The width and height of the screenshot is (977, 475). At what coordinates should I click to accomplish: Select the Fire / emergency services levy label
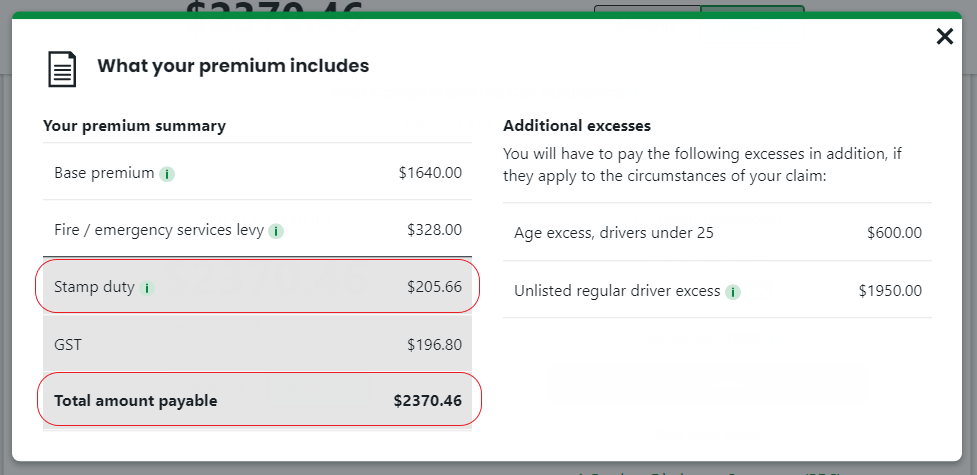point(158,230)
